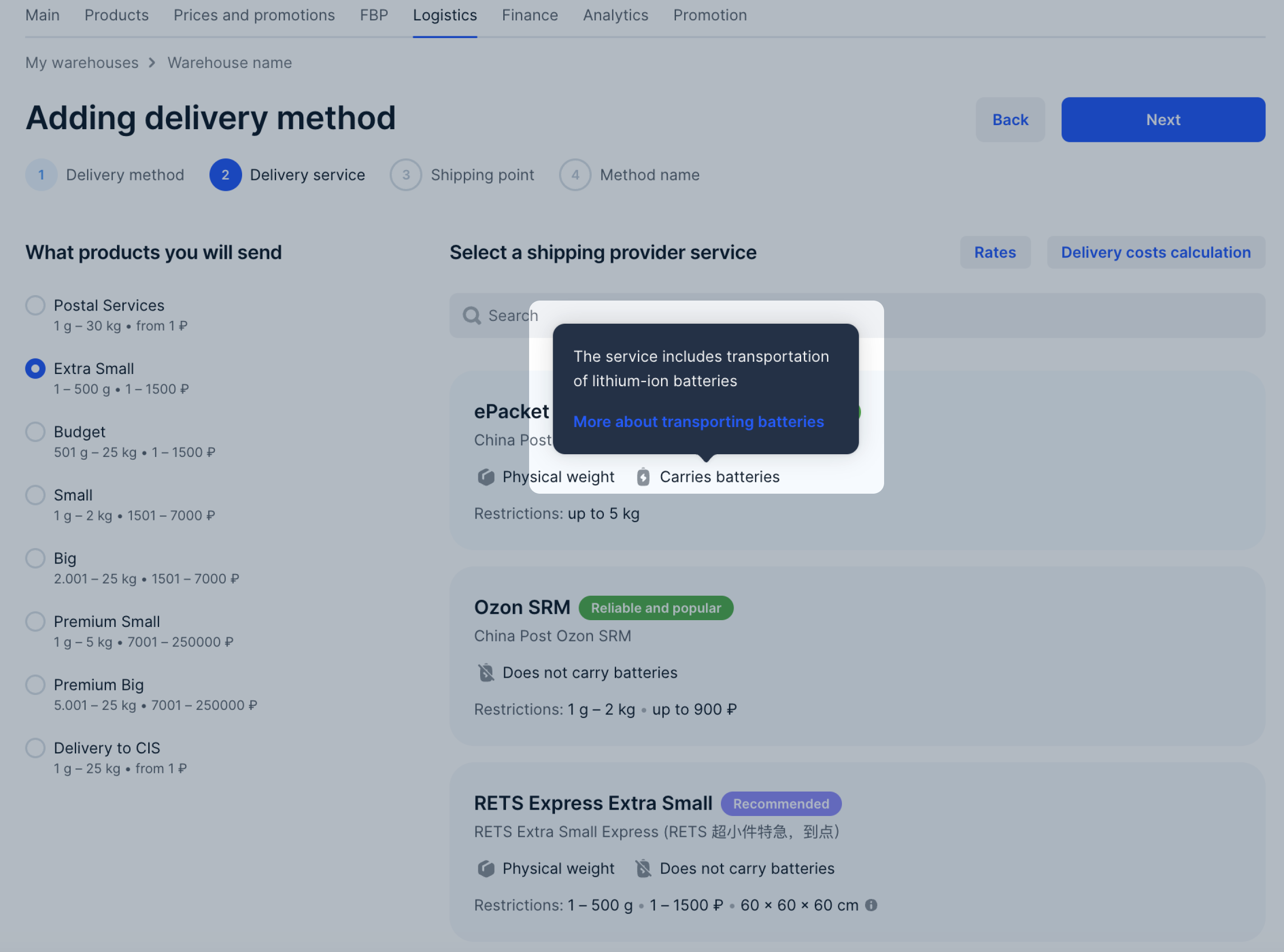Select the RETS Express Extra Small card
The height and width of the screenshot is (952, 1284).
[857, 852]
